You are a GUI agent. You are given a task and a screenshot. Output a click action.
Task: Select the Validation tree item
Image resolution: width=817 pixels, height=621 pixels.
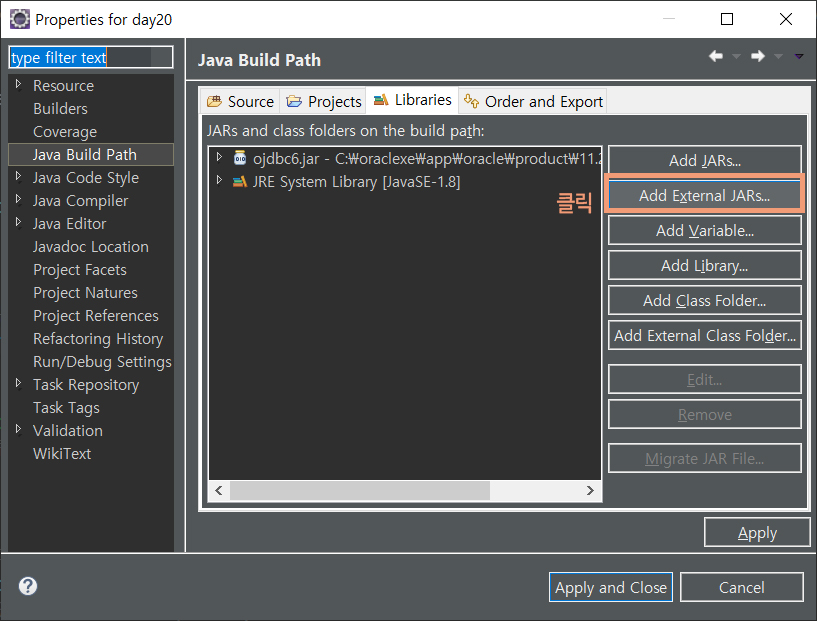[68, 430]
